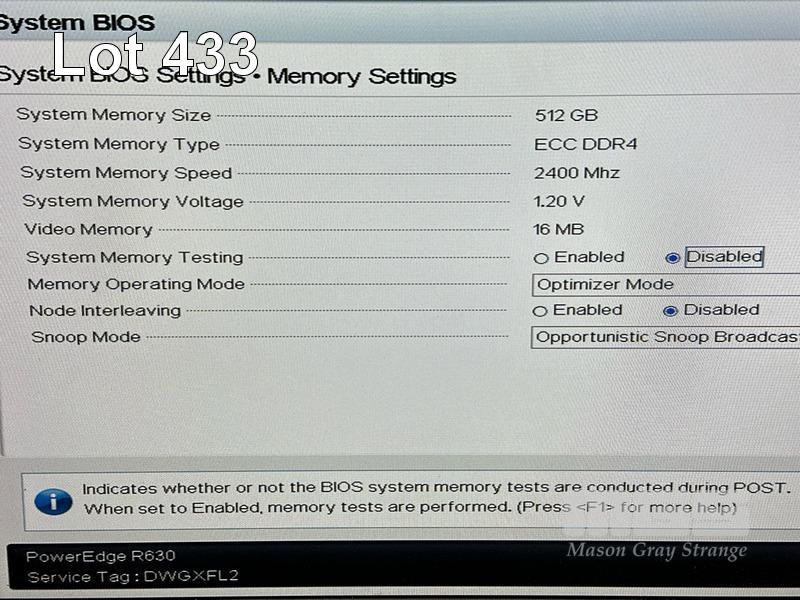Click the blue info icon in help panel

[54, 502]
